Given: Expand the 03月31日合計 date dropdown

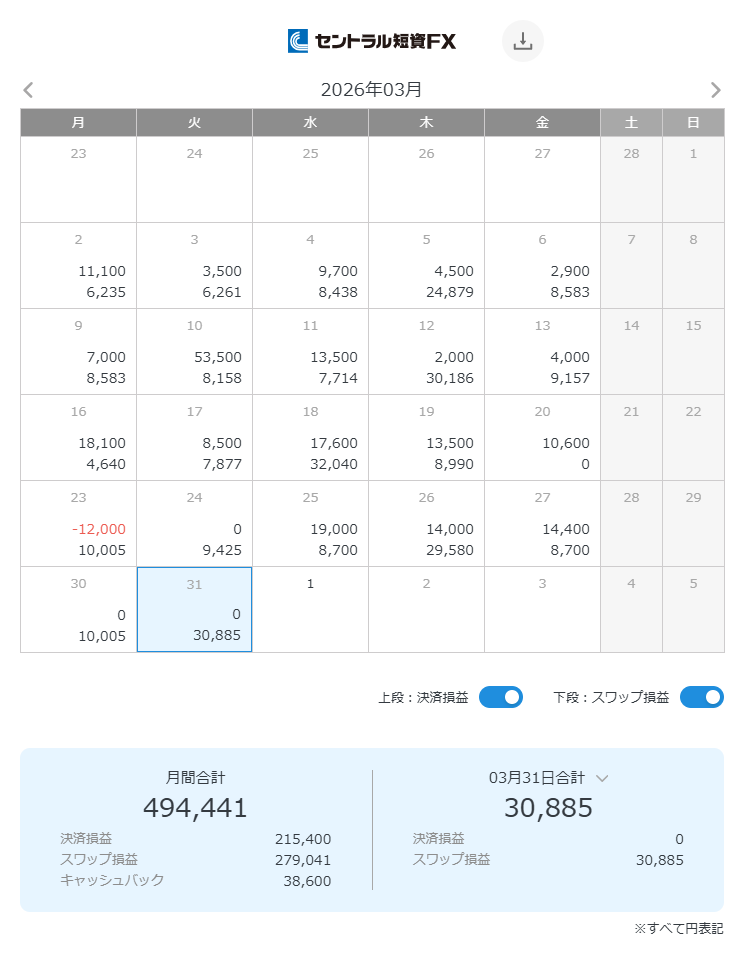Looking at the screenshot, I should [x=602, y=777].
